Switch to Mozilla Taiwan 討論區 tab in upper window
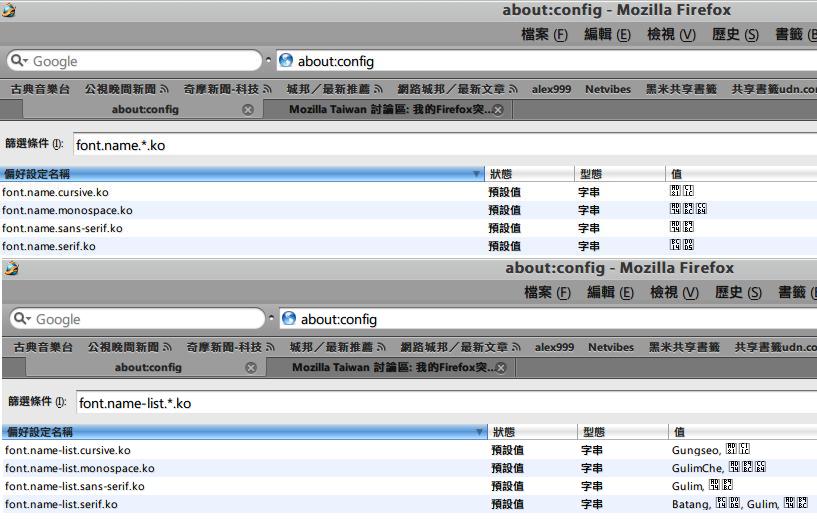Viewport: 817px width, 519px height. (388, 109)
